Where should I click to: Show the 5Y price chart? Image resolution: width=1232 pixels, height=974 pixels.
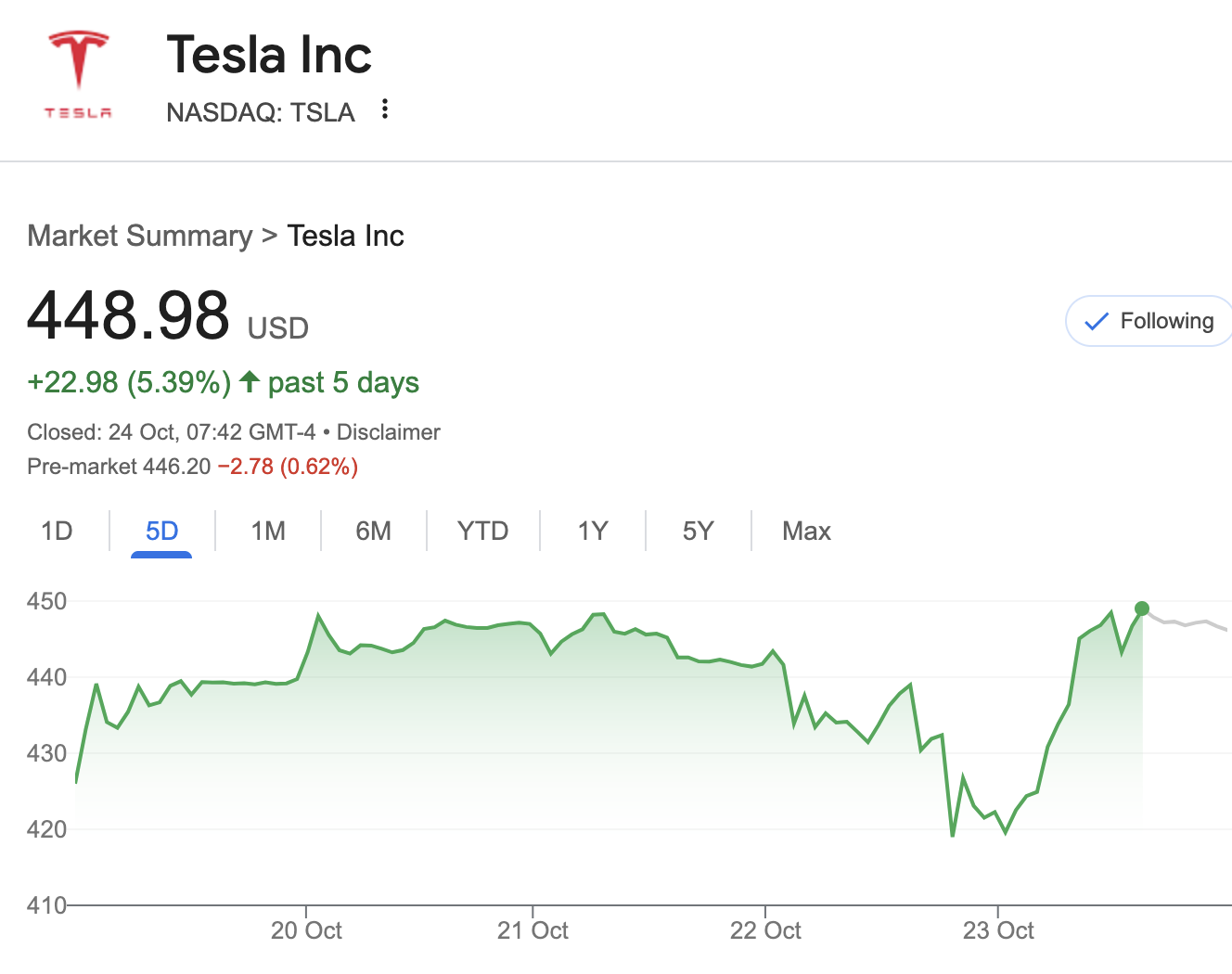click(698, 531)
